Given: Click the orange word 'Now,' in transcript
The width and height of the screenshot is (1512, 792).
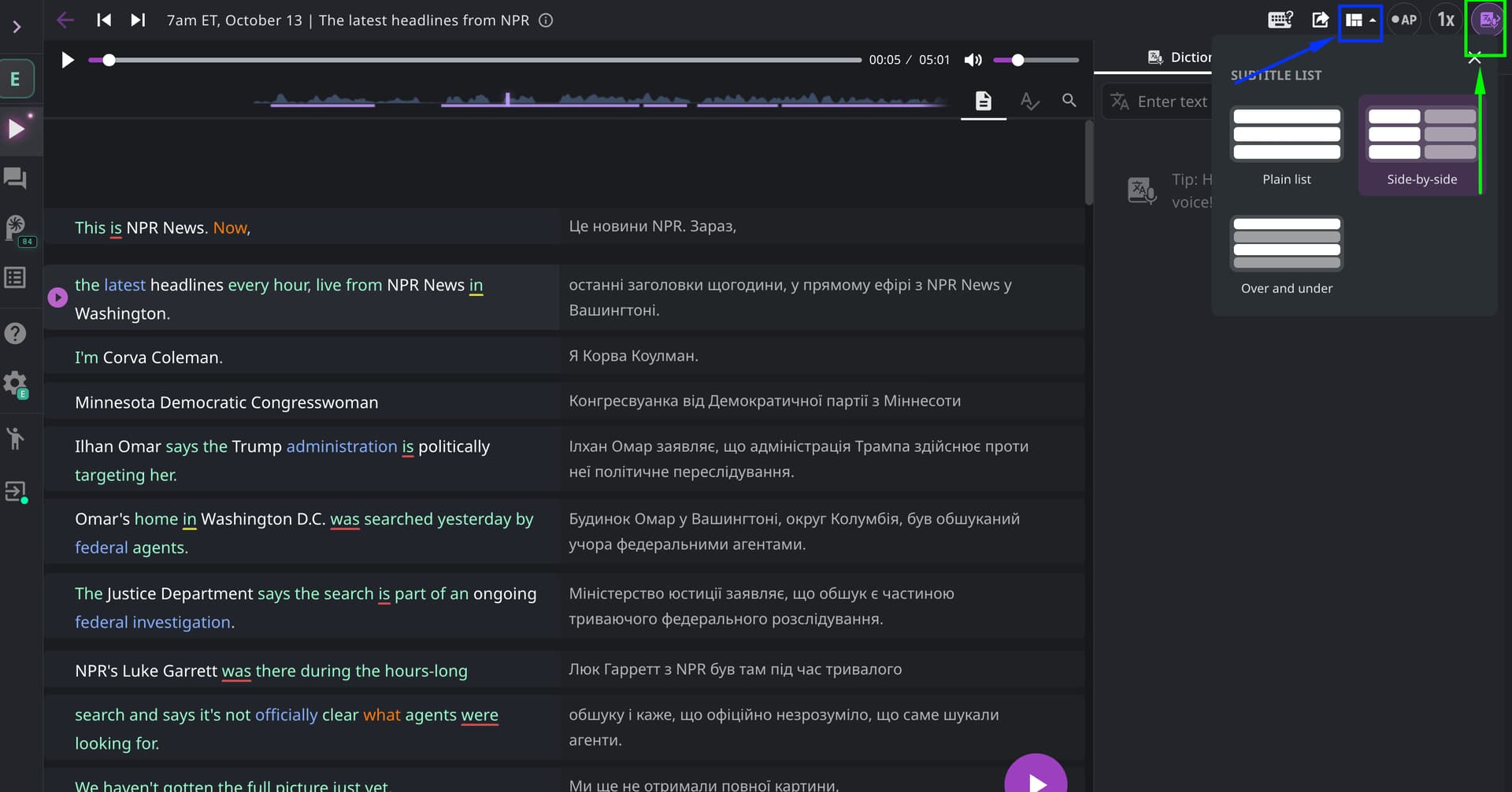Looking at the screenshot, I should (232, 228).
